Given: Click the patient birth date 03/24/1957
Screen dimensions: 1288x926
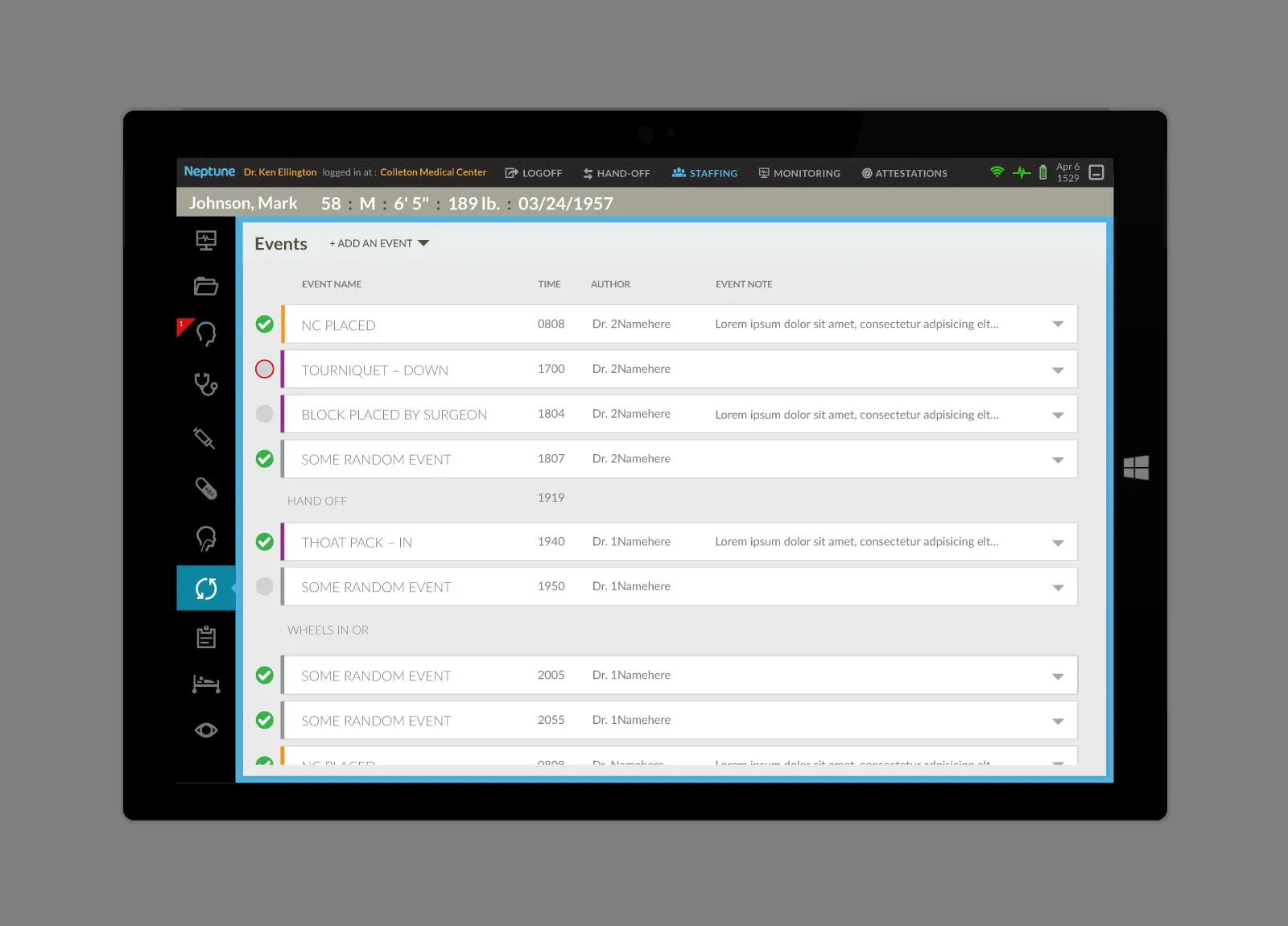Looking at the screenshot, I should [566, 204].
